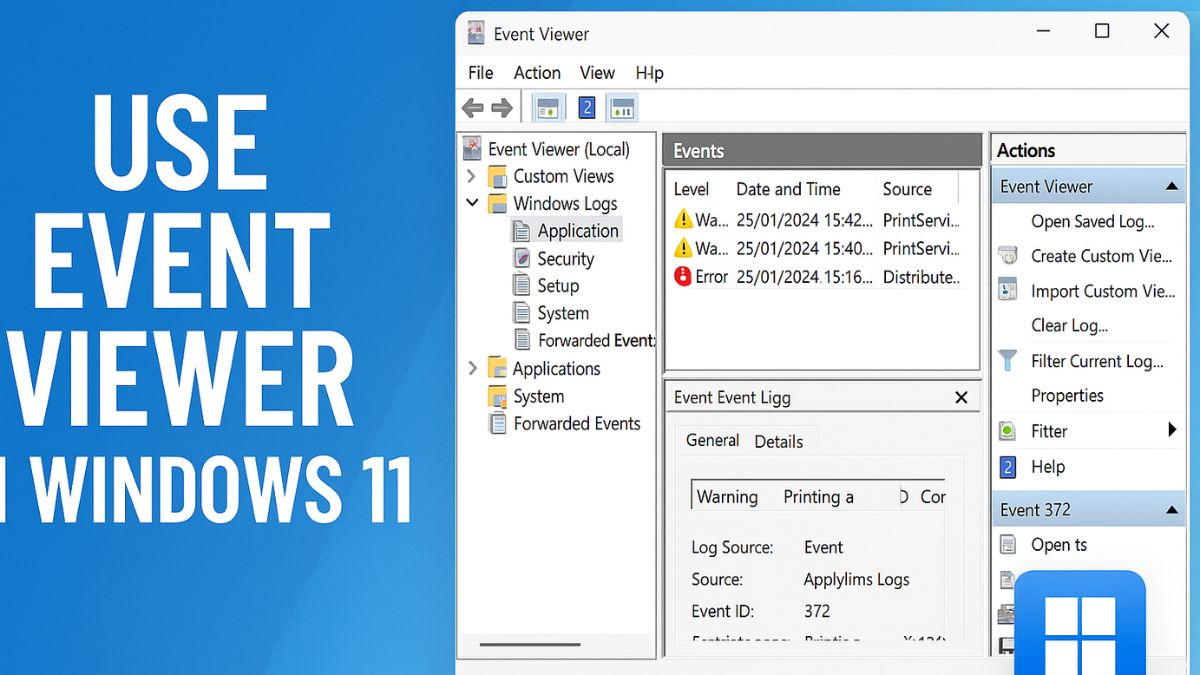Sort events by Date and Time header
This screenshot has height=675, width=1200.
click(788, 189)
